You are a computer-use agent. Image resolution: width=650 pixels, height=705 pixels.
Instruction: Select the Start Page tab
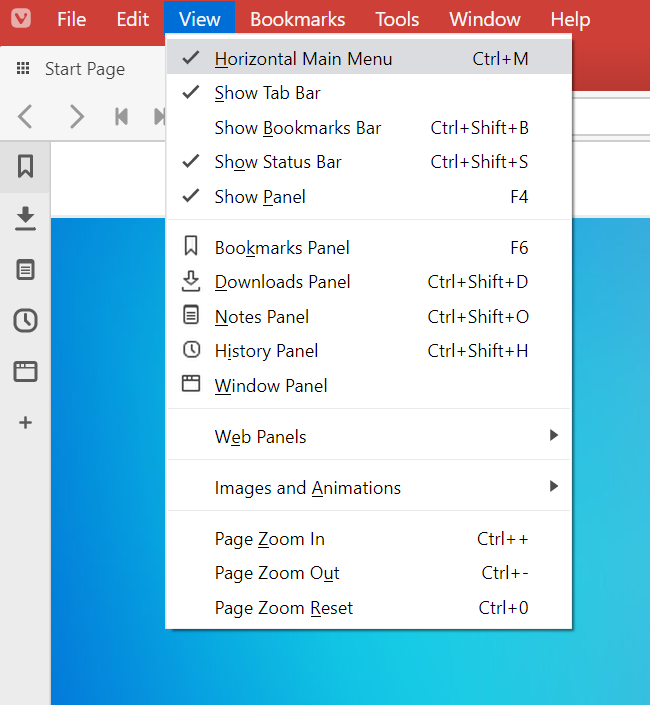83,69
